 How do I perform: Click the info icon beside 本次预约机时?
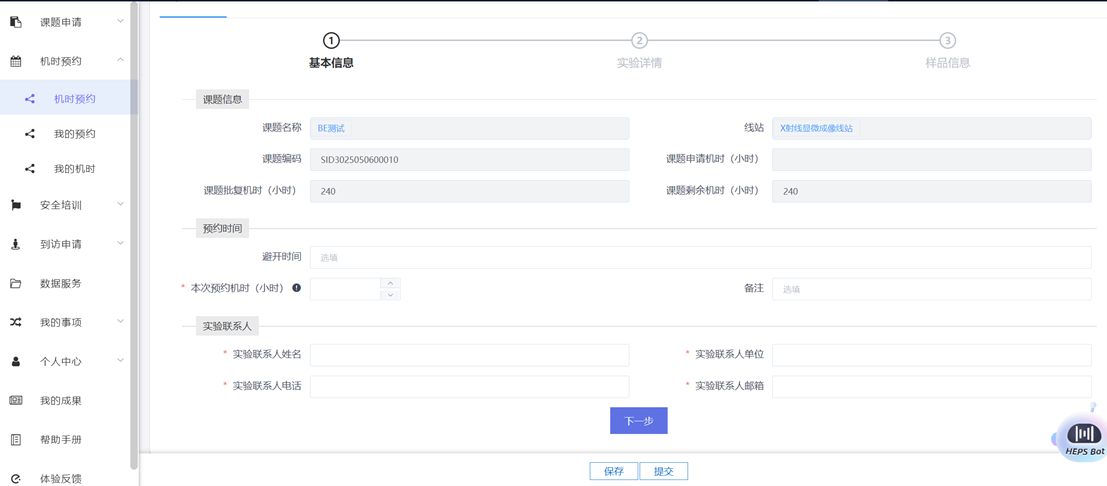[x=296, y=288]
